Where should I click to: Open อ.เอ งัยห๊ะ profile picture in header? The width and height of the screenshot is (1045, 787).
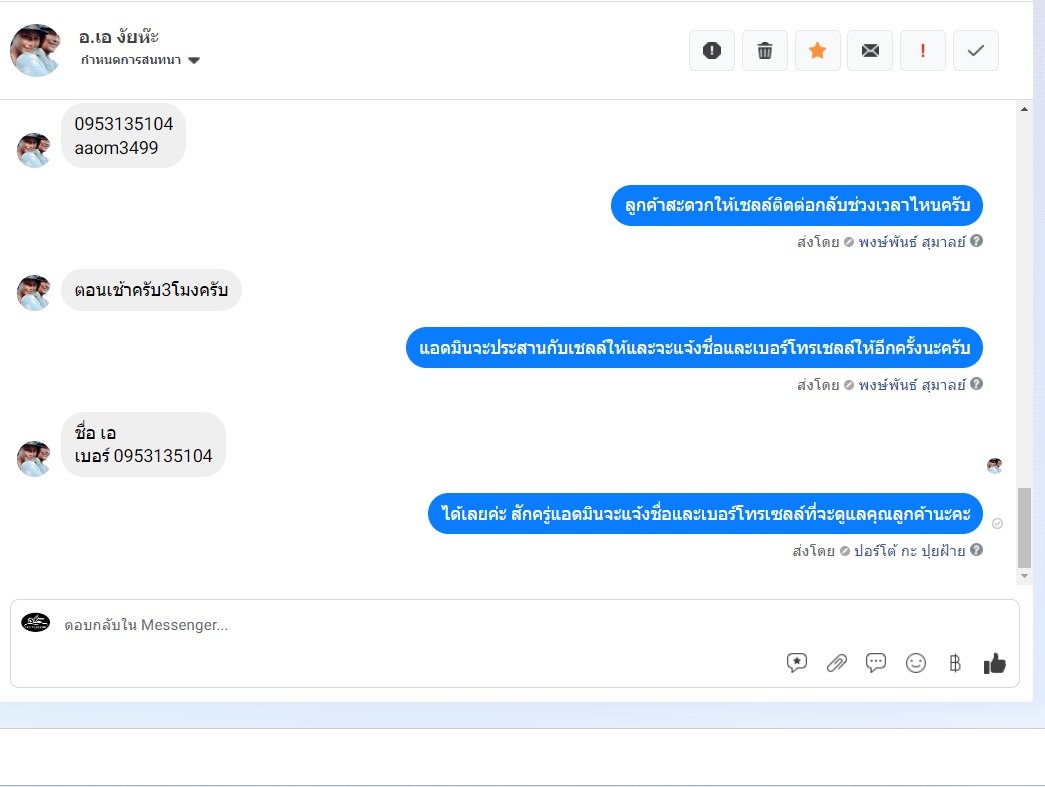coord(35,51)
